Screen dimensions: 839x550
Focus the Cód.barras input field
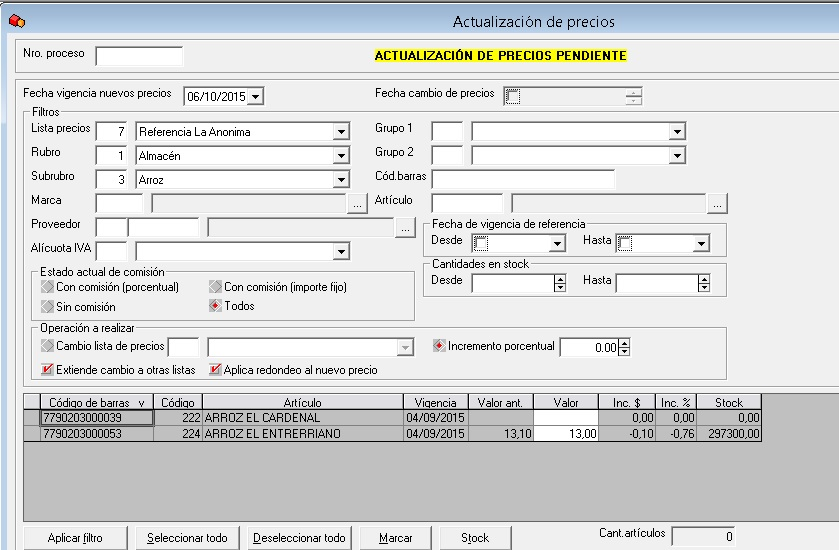[523, 179]
